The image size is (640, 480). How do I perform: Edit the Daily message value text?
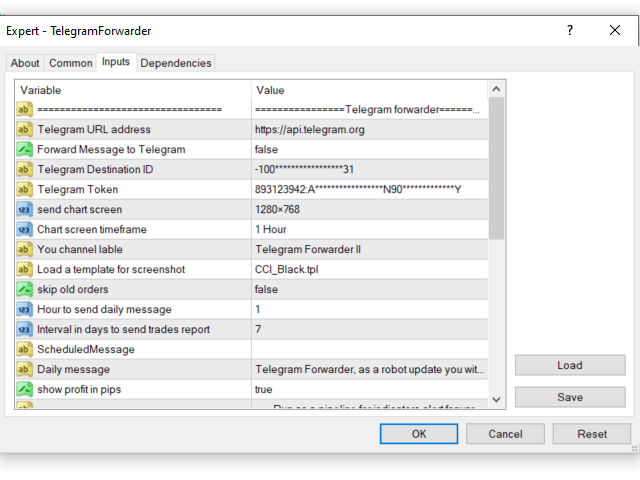(369, 370)
